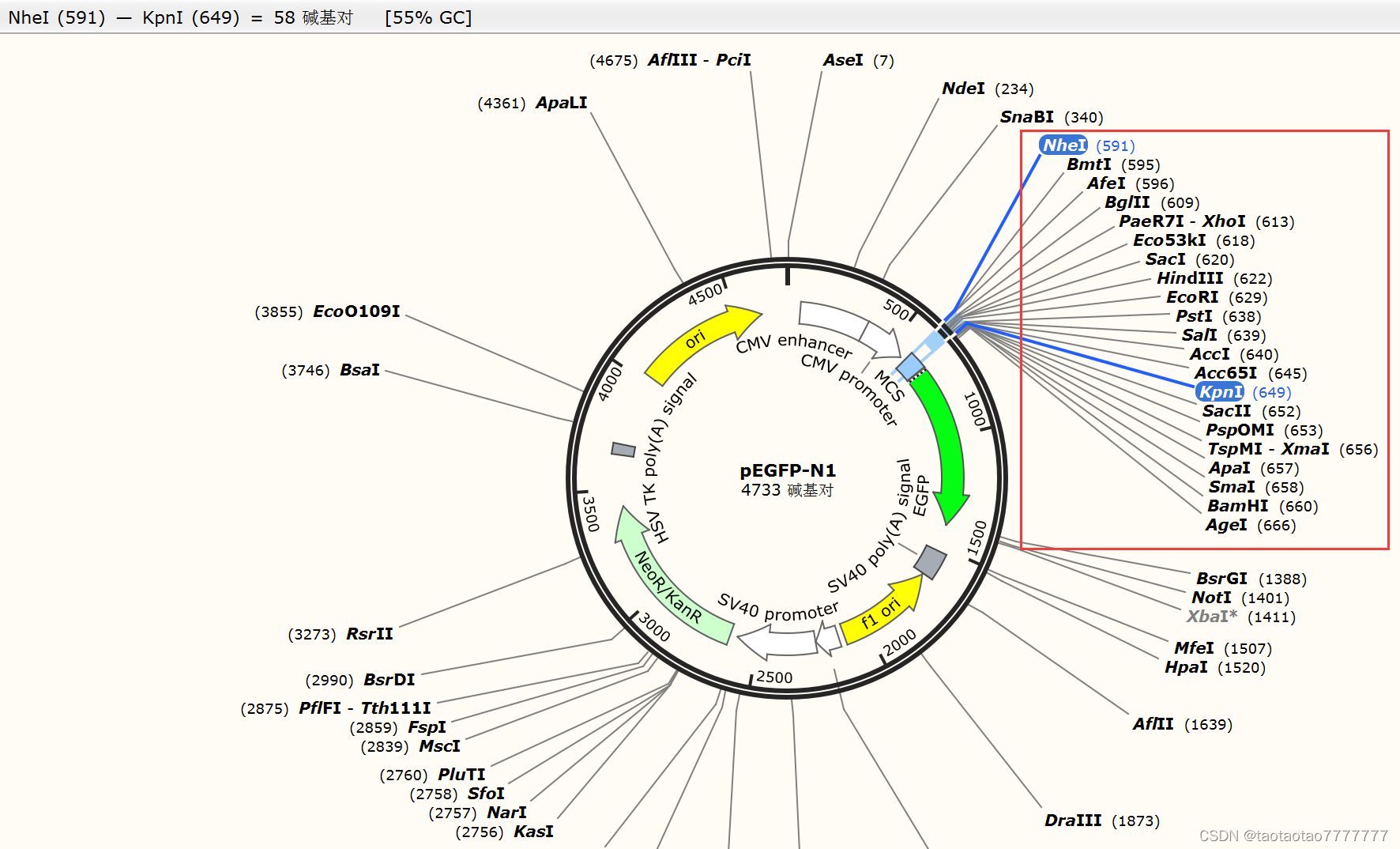Image resolution: width=1400 pixels, height=849 pixels.
Task: Select EcoRI (629) restriction site
Action: click(1217, 297)
